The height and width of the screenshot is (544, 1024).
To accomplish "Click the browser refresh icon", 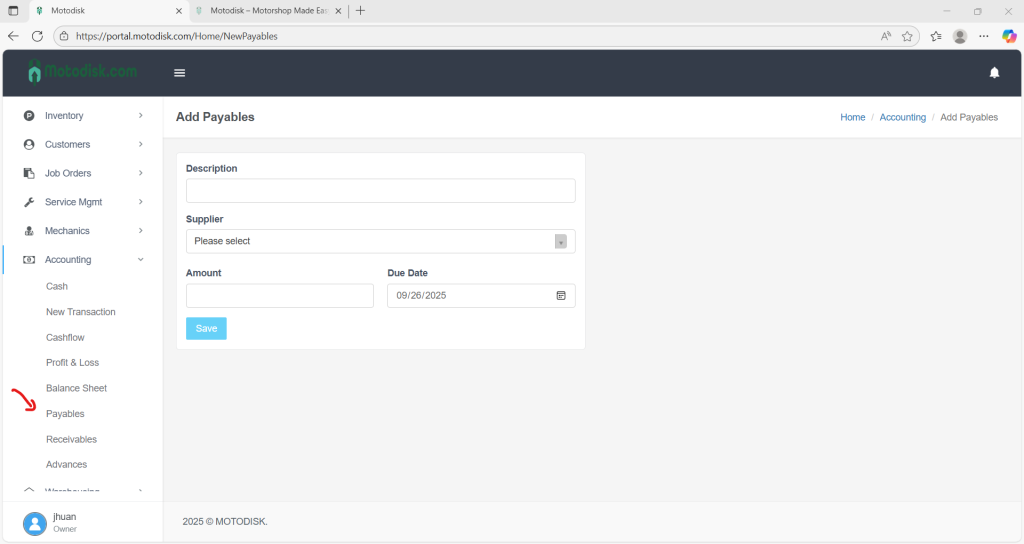I will tap(37, 36).
